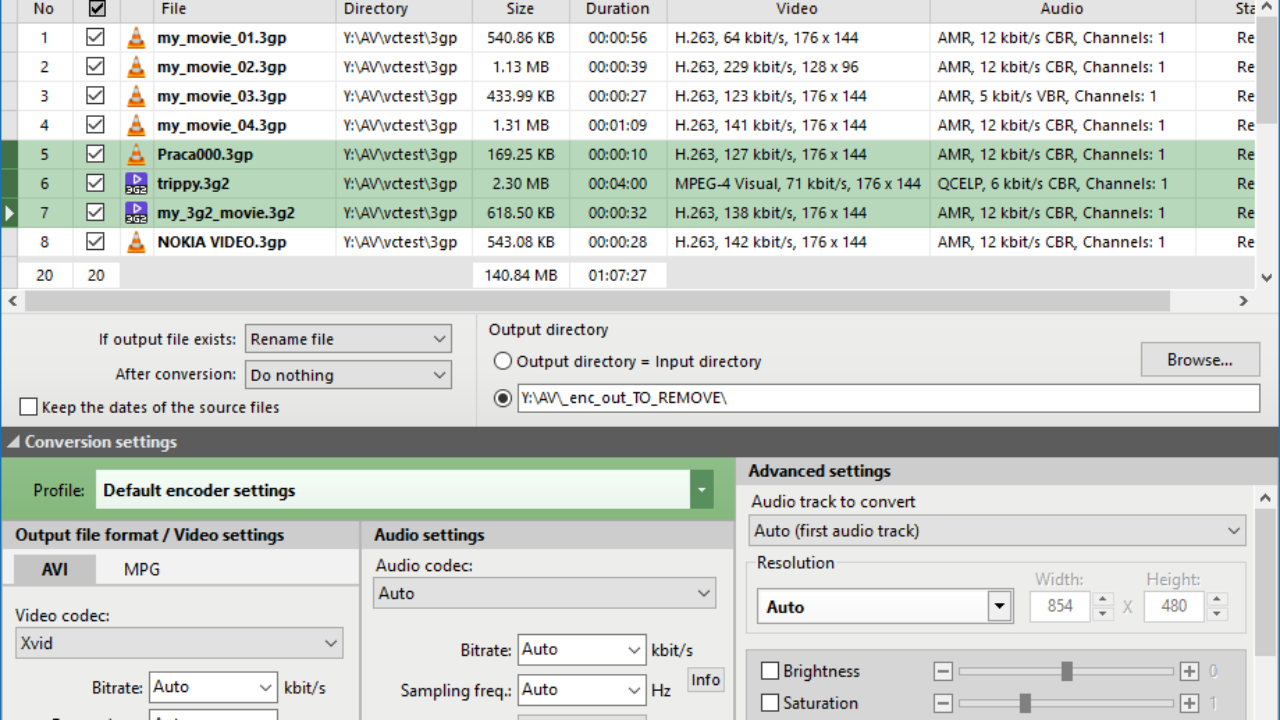Click the VLC cone icon for Praca000.3gp
This screenshot has width=1280, height=720.
click(136, 155)
